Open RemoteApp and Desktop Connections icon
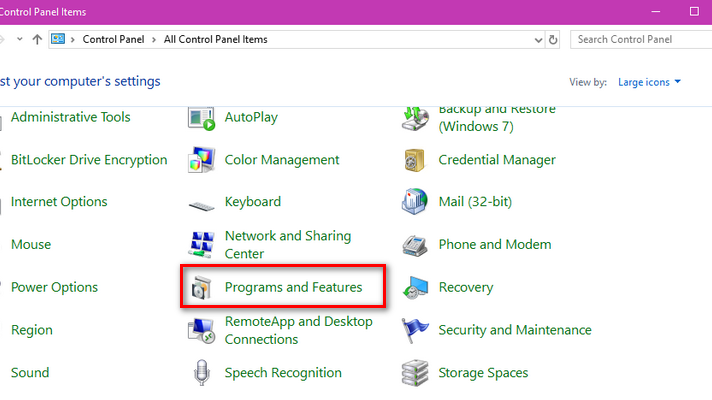 click(x=202, y=331)
